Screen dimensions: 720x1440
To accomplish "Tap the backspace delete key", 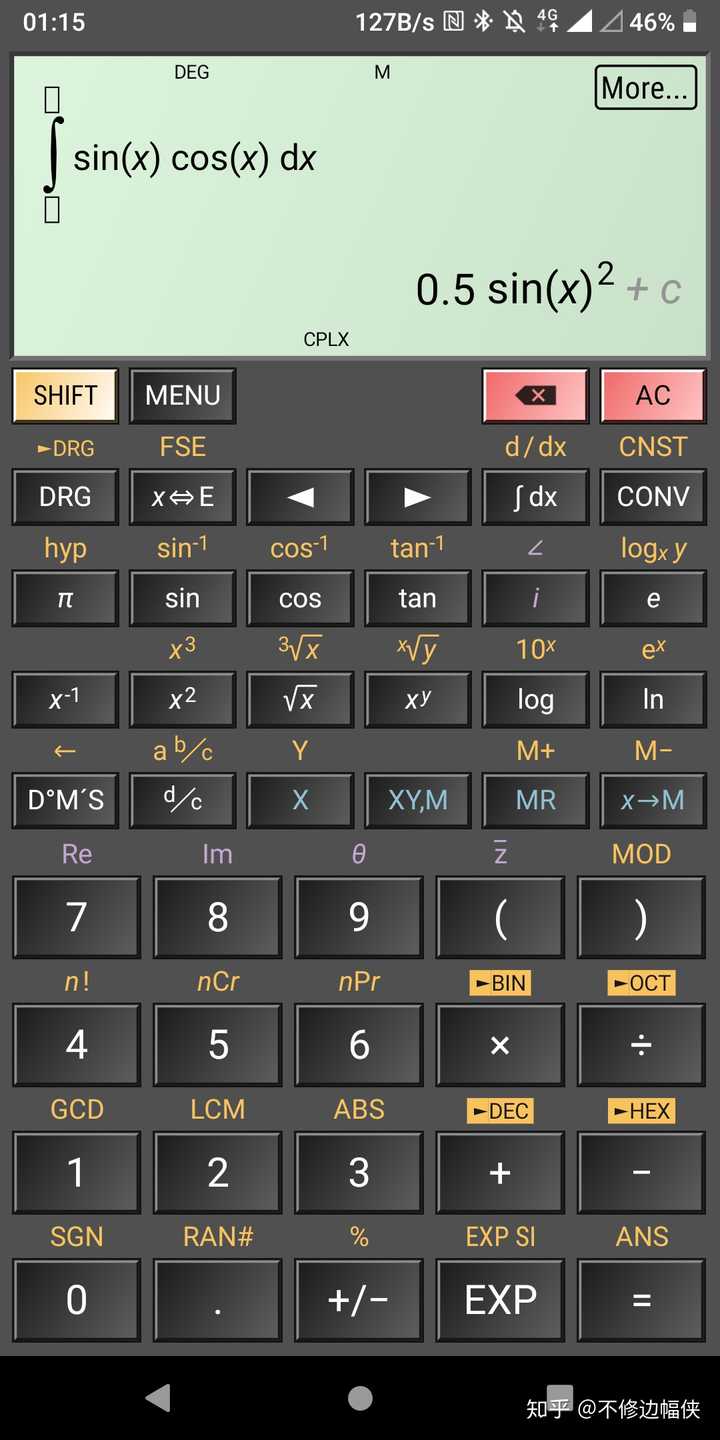I will [x=535, y=396].
